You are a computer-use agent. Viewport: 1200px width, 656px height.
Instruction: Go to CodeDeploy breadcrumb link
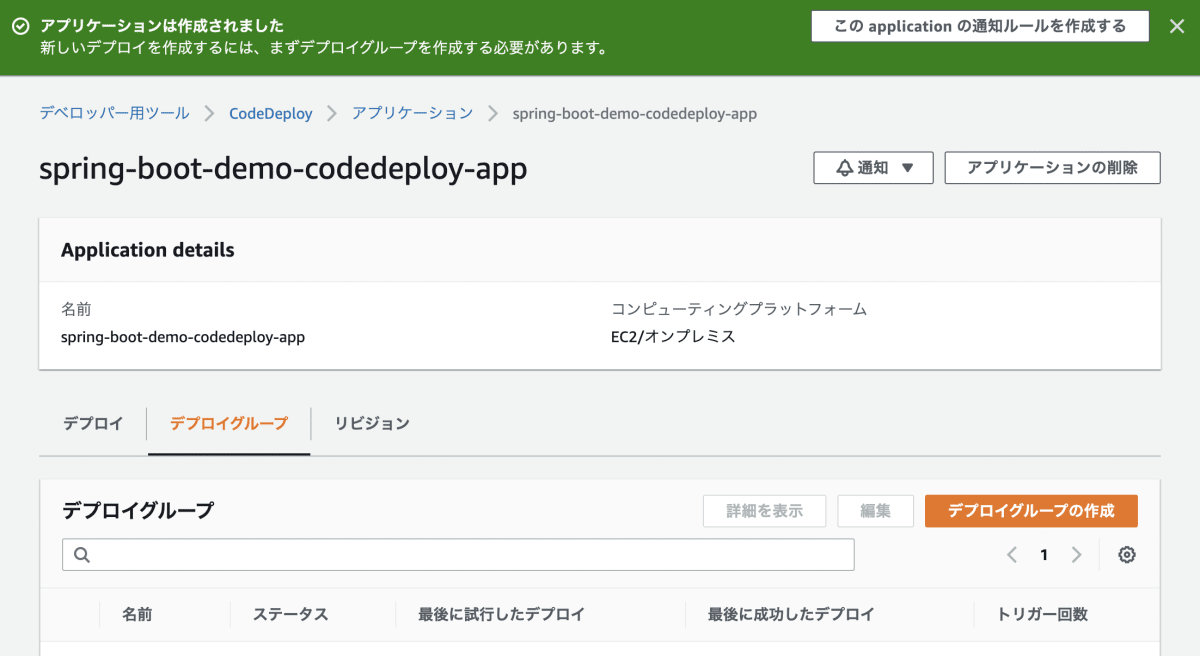tap(271, 113)
